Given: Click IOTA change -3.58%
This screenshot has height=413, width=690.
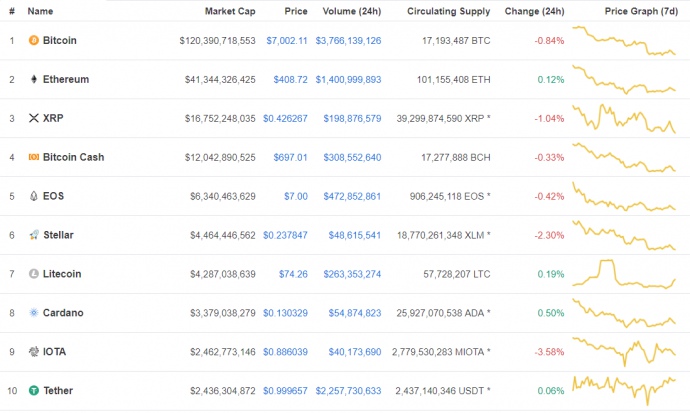Looking at the screenshot, I should [549, 352].
